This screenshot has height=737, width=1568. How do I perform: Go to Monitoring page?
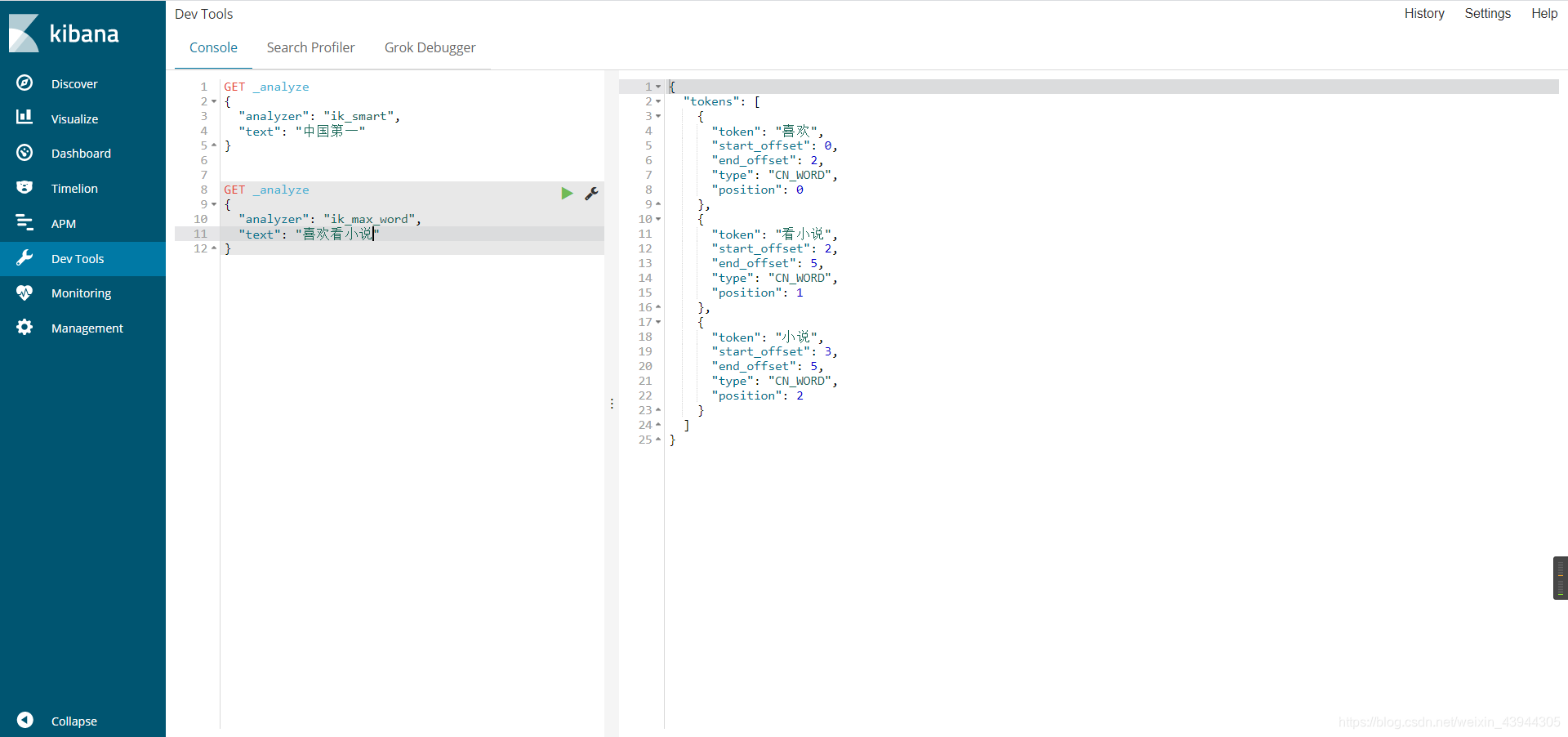tap(81, 293)
